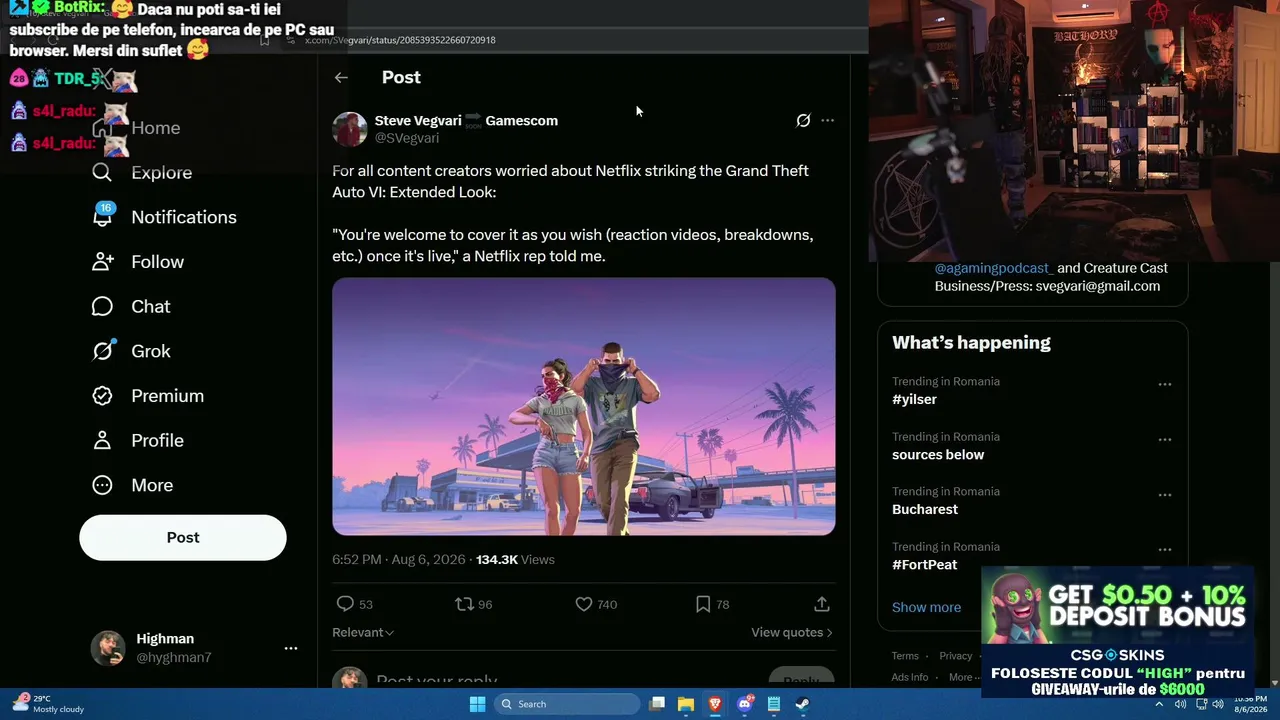Open the Windows Start menu
This screenshot has height=720, width=1280.
tap(477, 704)
